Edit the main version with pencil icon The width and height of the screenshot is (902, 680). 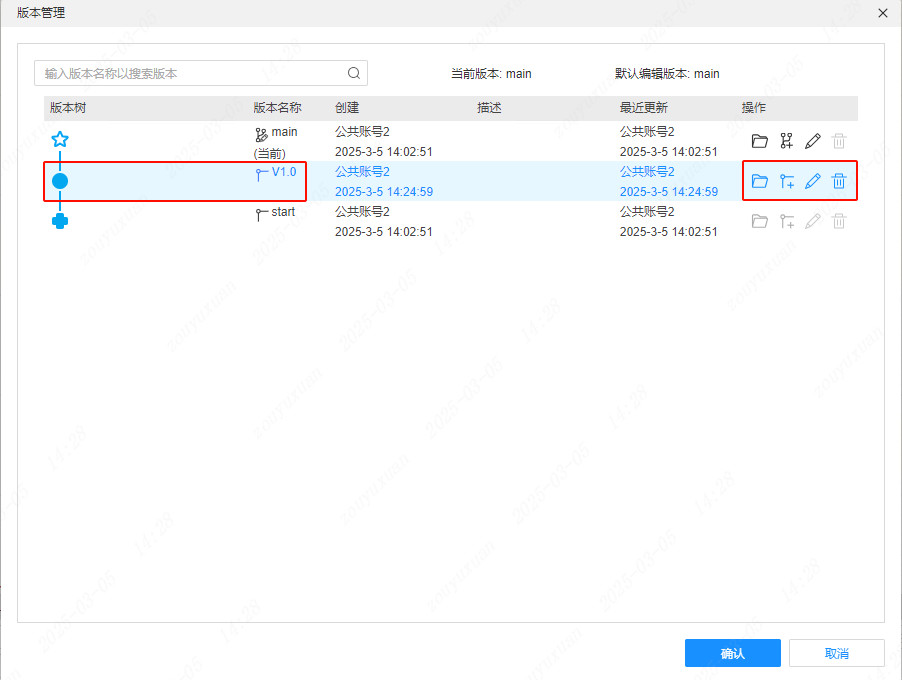812,140
